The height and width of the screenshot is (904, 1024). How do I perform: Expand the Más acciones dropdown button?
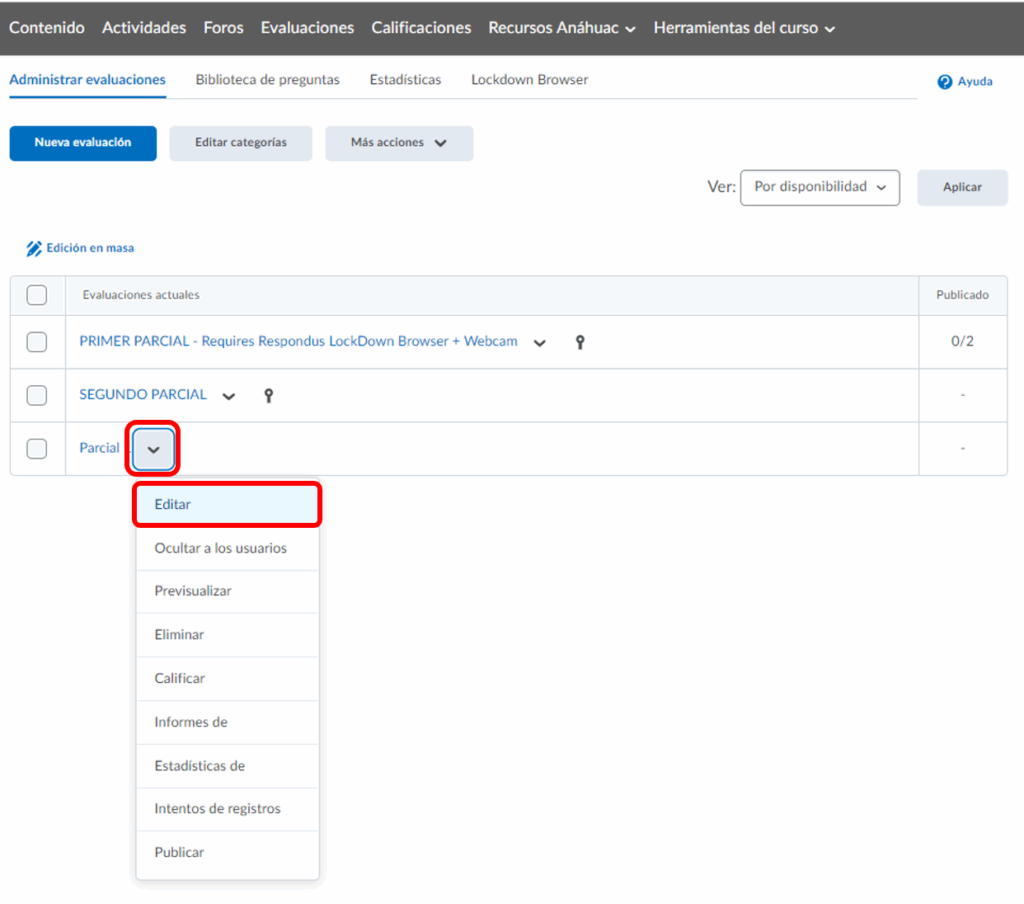coord(398,143)
